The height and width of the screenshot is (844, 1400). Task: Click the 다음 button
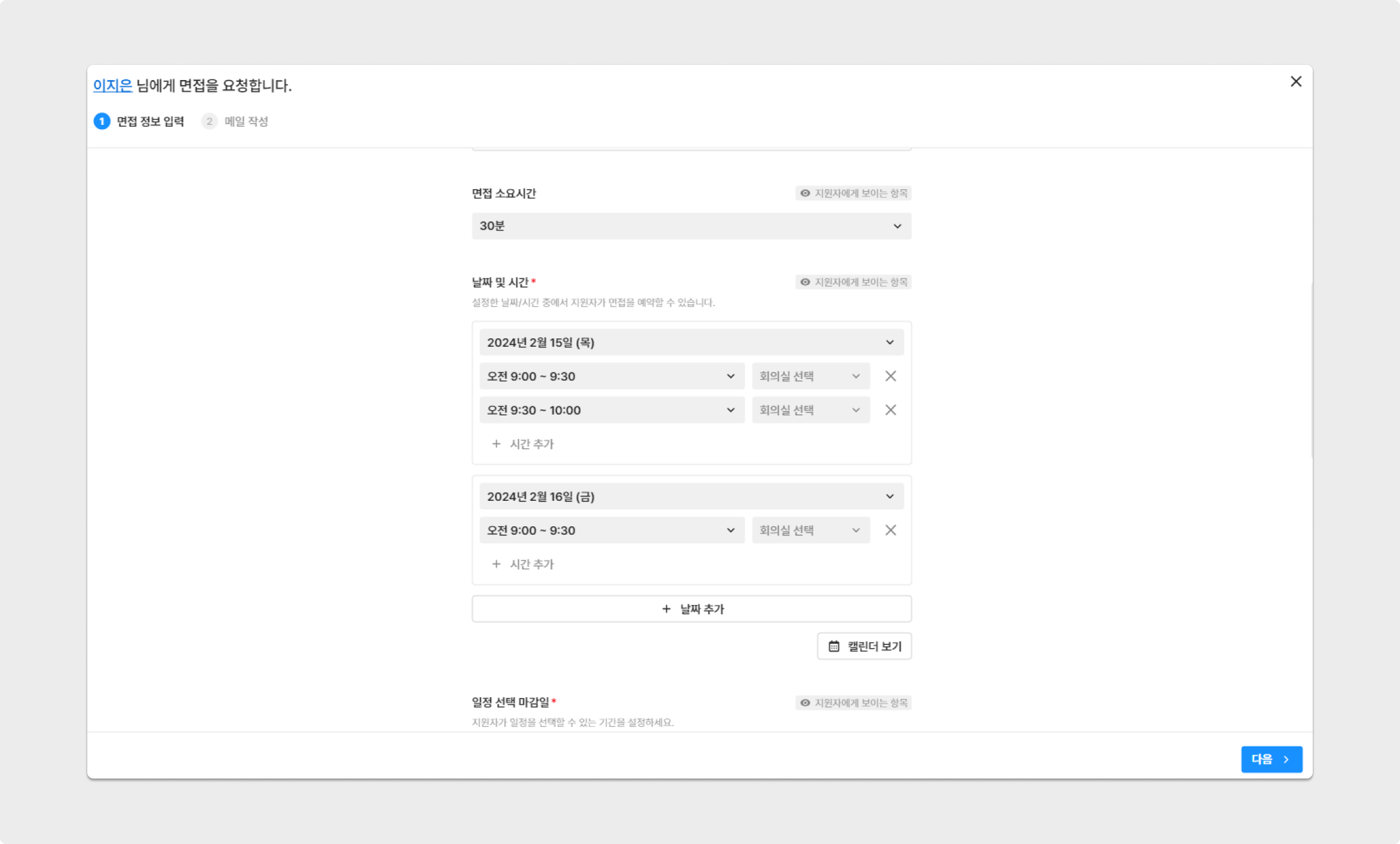(1271, 759)
